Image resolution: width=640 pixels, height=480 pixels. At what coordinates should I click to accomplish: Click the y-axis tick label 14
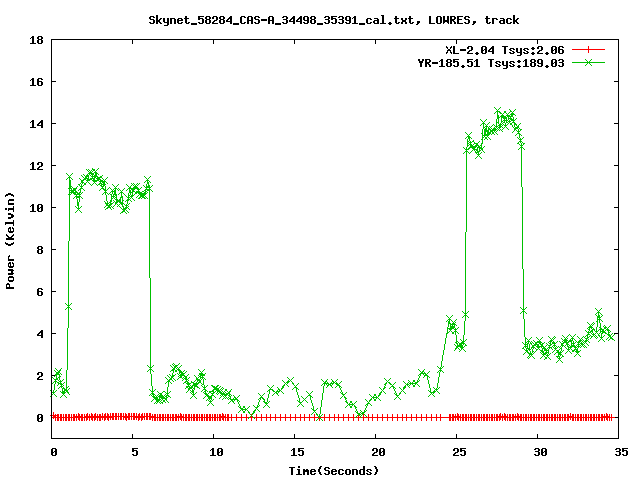tap(36, 124)
